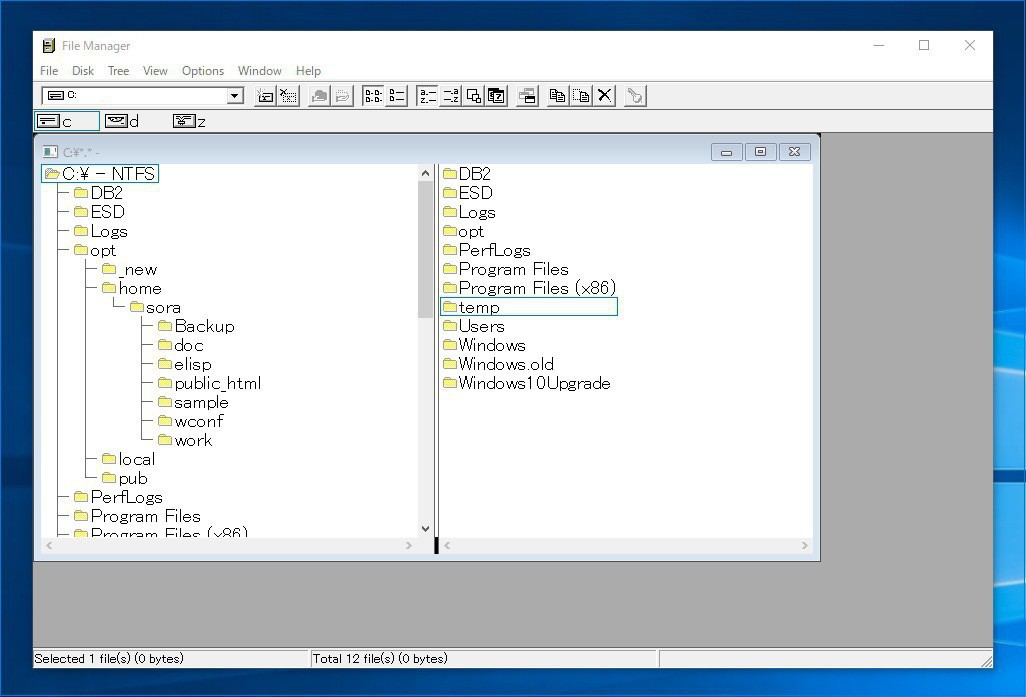The width and height of the screenshot is (1026, 697).
Task: Click the tree pane vertical scrollbar down arrow
Action: tap(425, 529)
